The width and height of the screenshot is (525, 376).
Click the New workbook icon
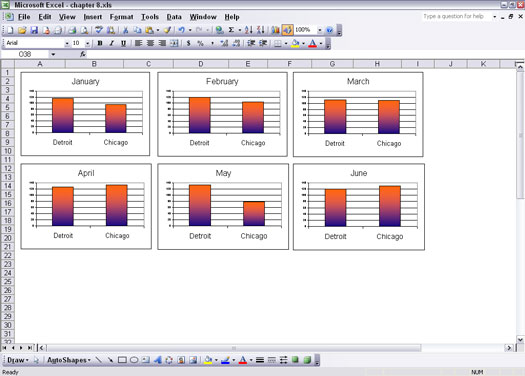click(x=10, y=30)
